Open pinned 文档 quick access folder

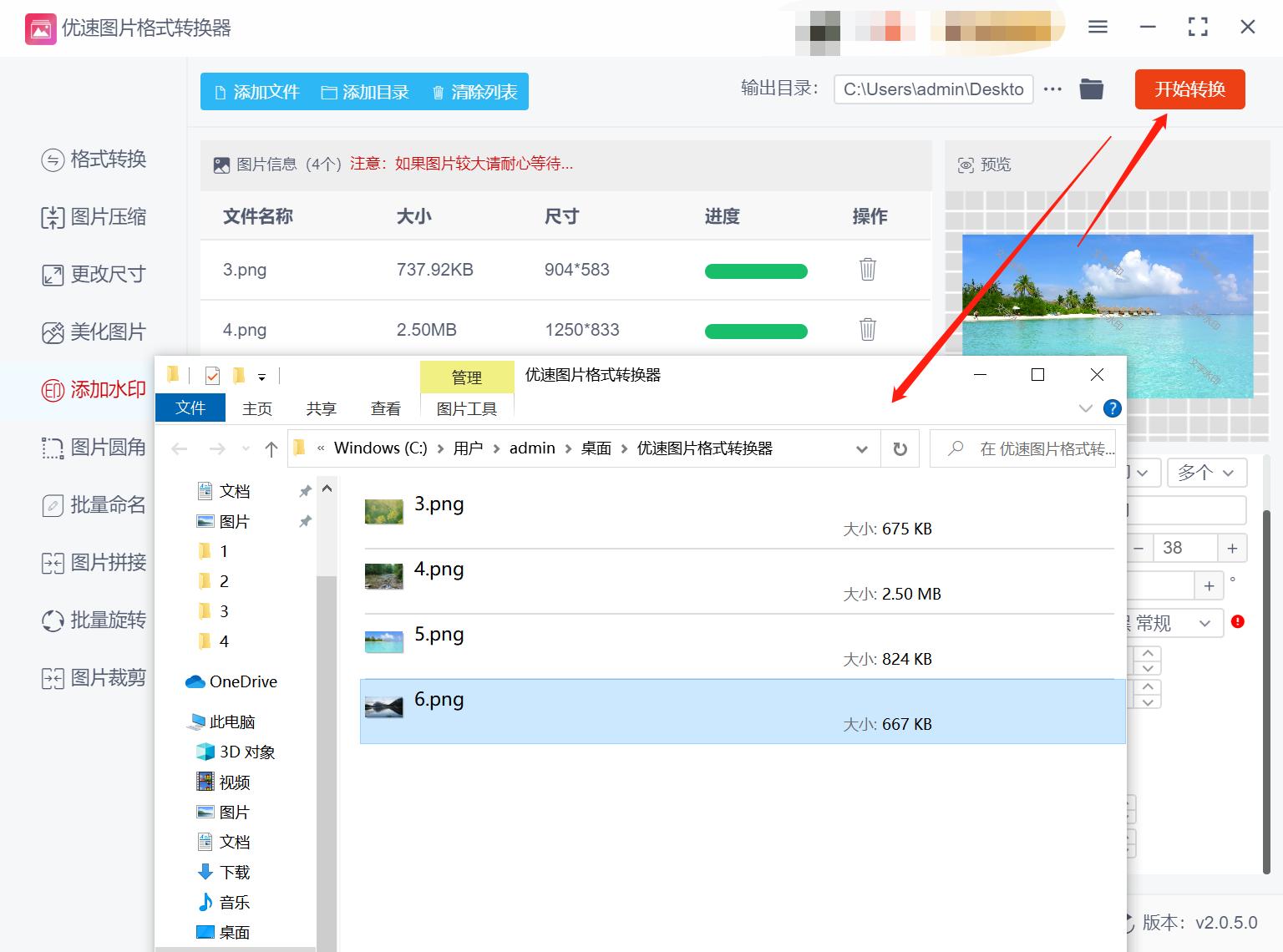tap(223, 491)
